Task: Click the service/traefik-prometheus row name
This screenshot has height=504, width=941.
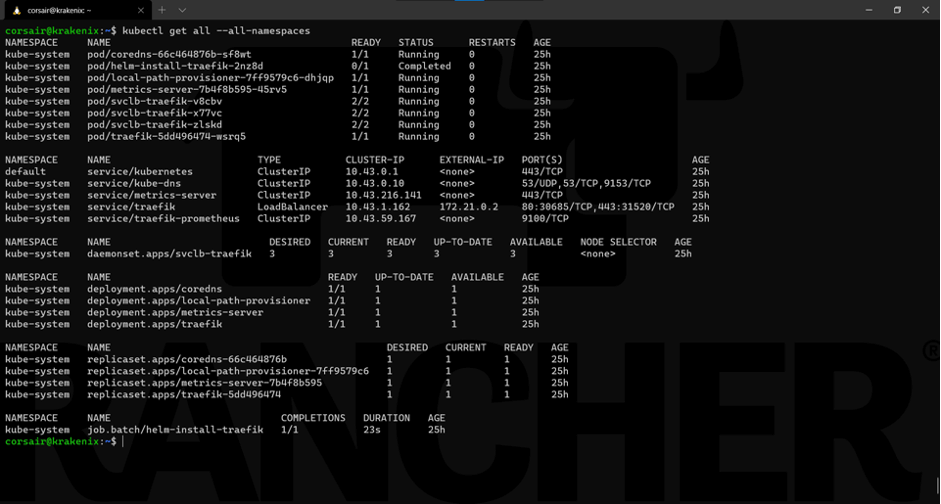Action: coord(163,218)
